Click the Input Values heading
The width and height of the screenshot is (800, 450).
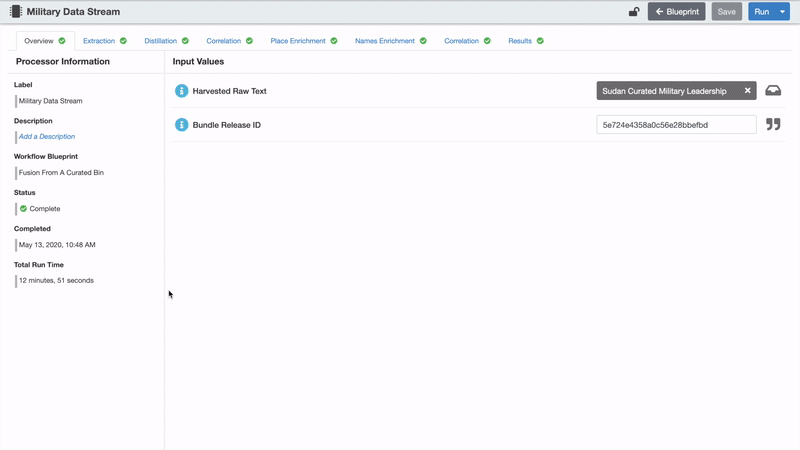click(198, 61)
